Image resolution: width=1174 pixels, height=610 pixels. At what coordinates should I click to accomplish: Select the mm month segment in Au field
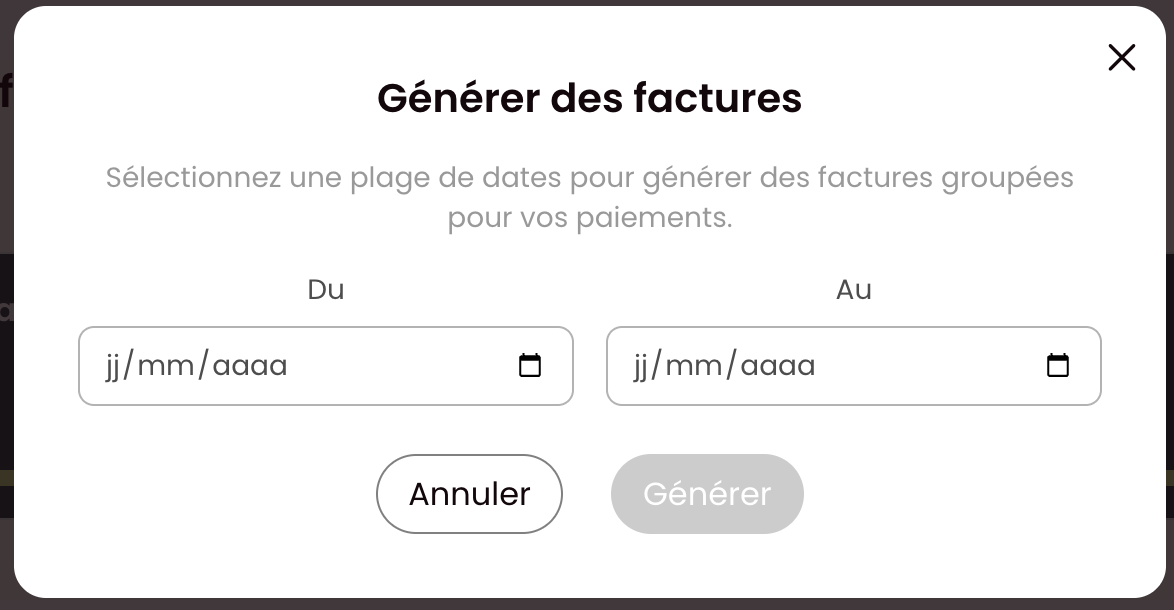(693, 366)
